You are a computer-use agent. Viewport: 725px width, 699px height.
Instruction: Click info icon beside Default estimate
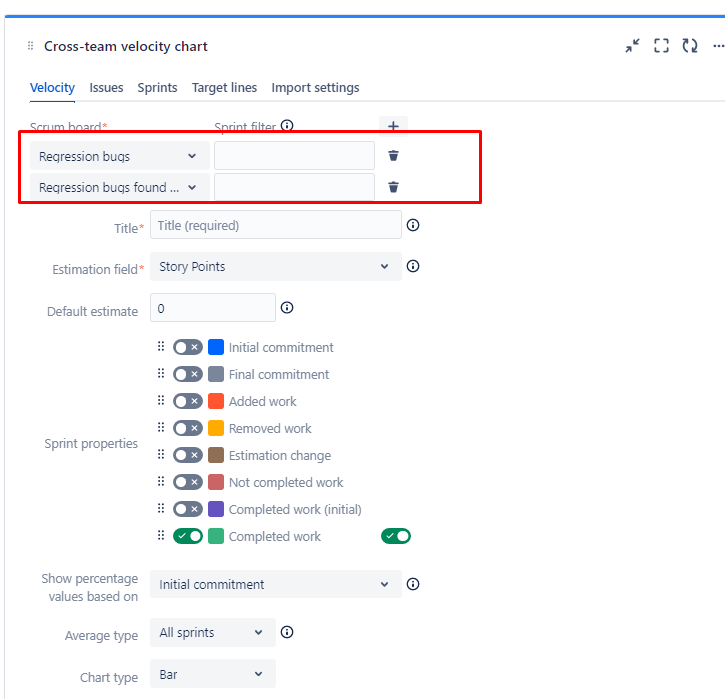287,308
